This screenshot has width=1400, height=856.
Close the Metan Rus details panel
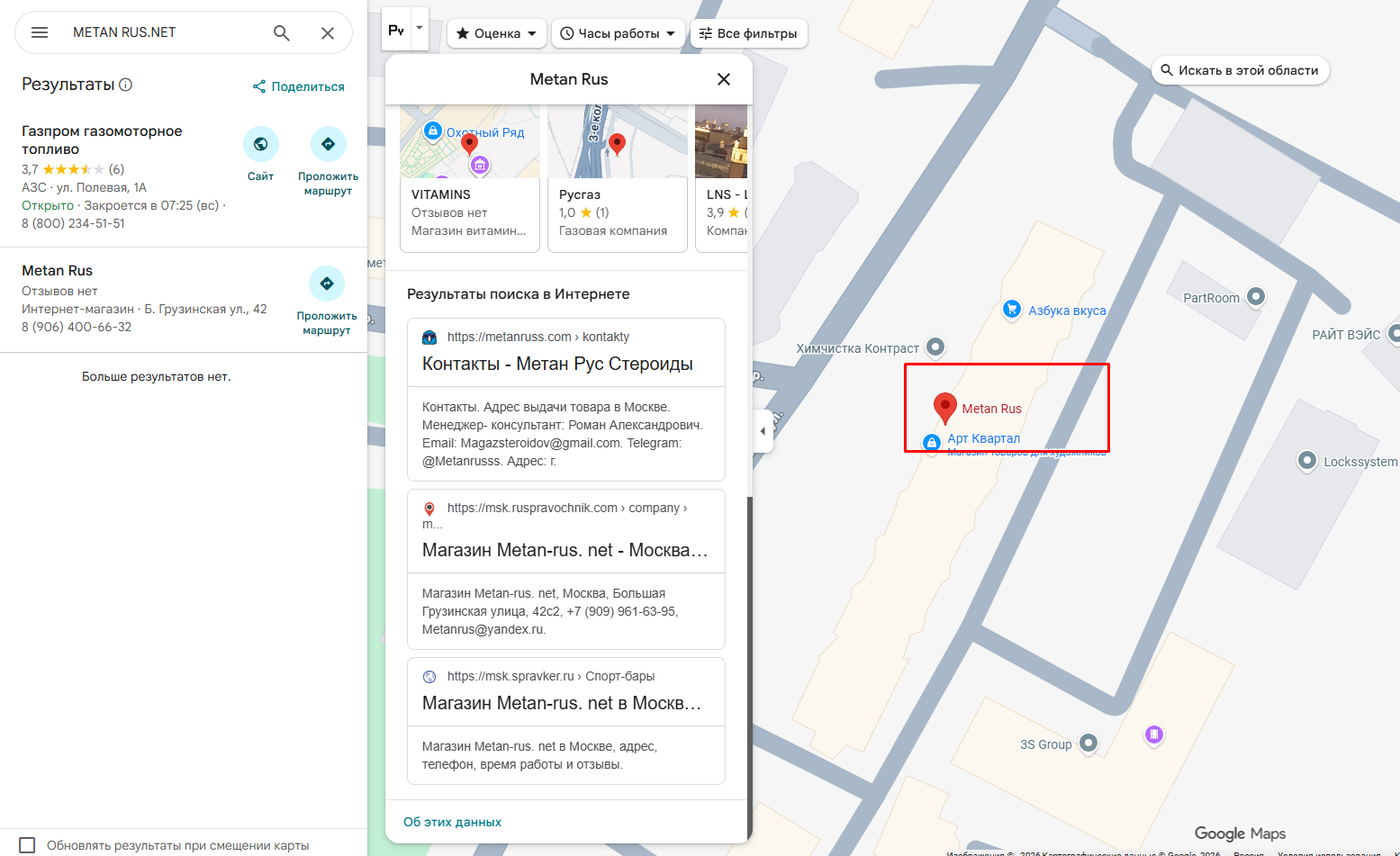point(724,79)
